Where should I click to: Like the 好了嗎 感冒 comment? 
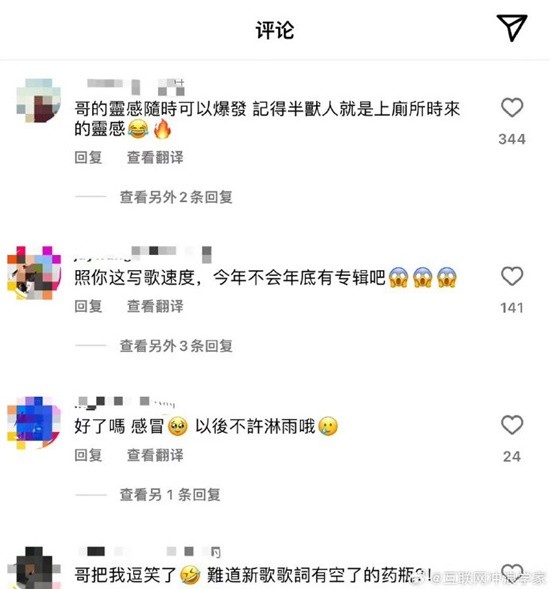click(512, 425)
